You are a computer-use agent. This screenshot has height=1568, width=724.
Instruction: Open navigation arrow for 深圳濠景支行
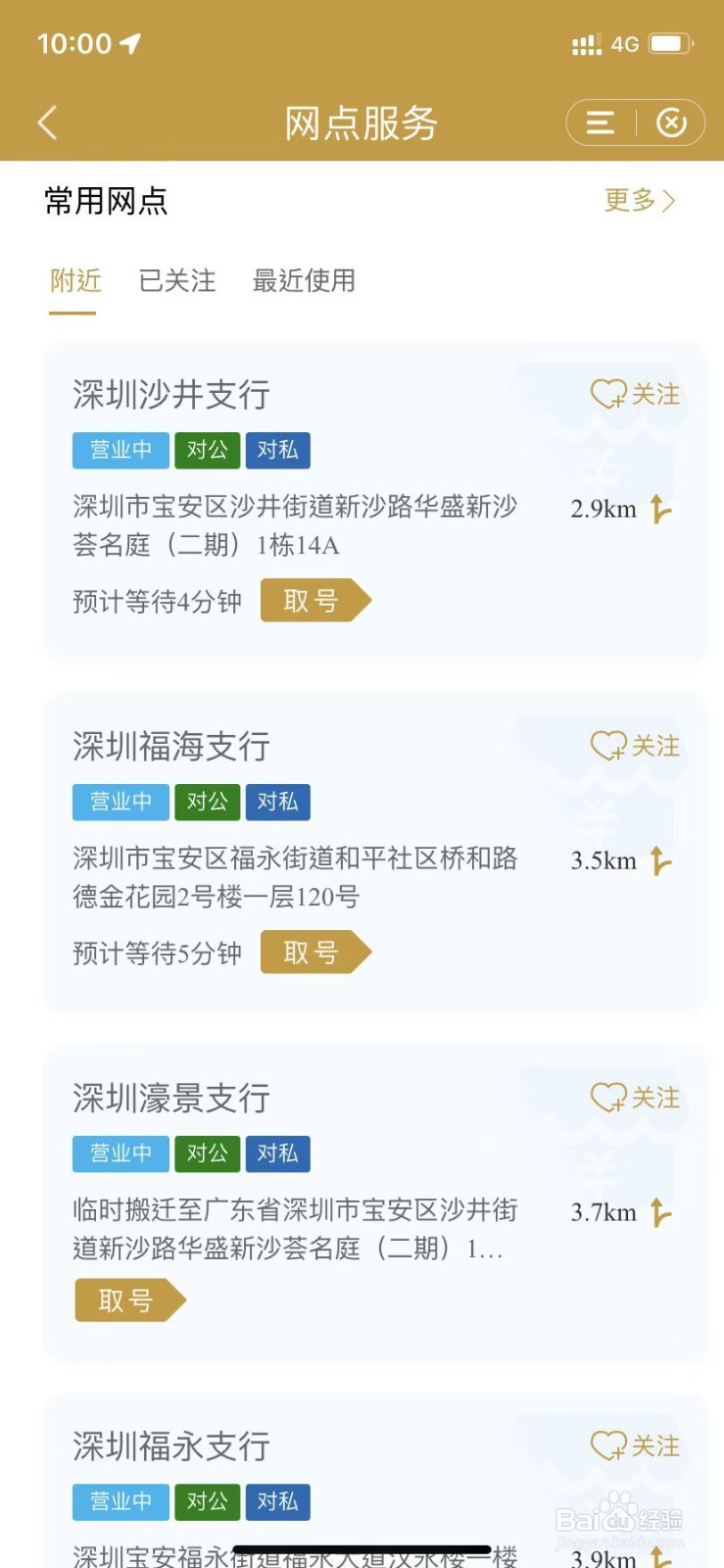pyautogui.click(x=661, y=1212)
